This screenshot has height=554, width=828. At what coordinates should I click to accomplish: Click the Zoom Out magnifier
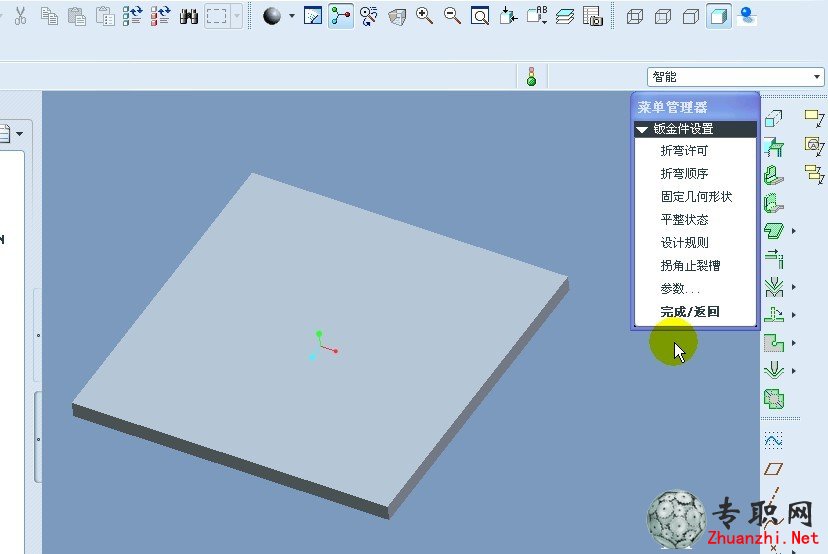pos(453,16)
